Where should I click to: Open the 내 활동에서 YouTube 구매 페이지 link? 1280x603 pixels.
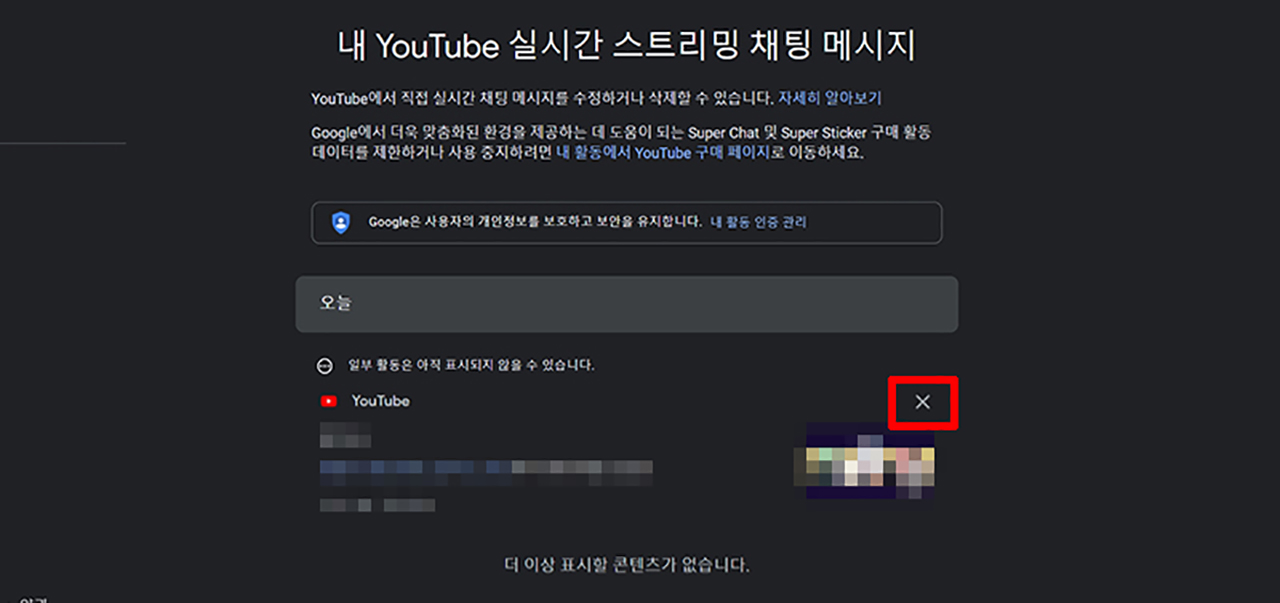663,153
